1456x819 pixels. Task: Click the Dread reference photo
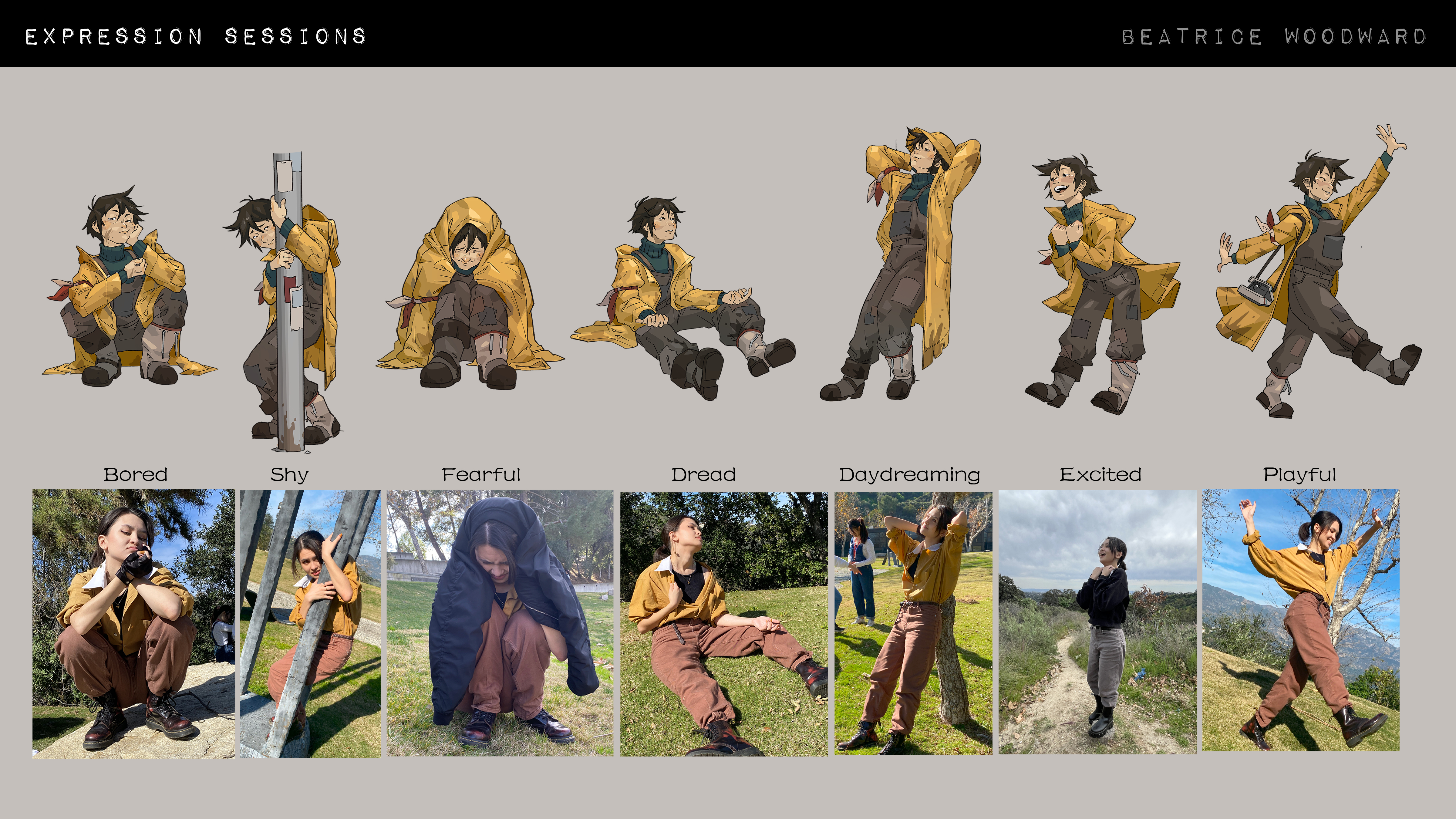[x=723, y=624]
